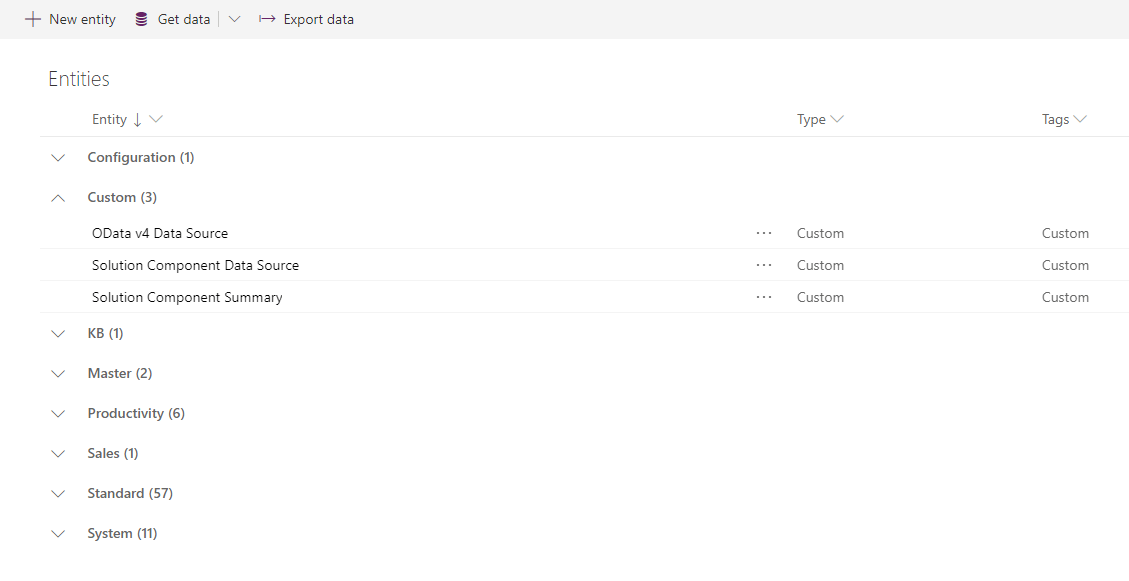Open the Solution Component Summary entity
This screenshot has height=581, width=1129.
click(187, 297)
